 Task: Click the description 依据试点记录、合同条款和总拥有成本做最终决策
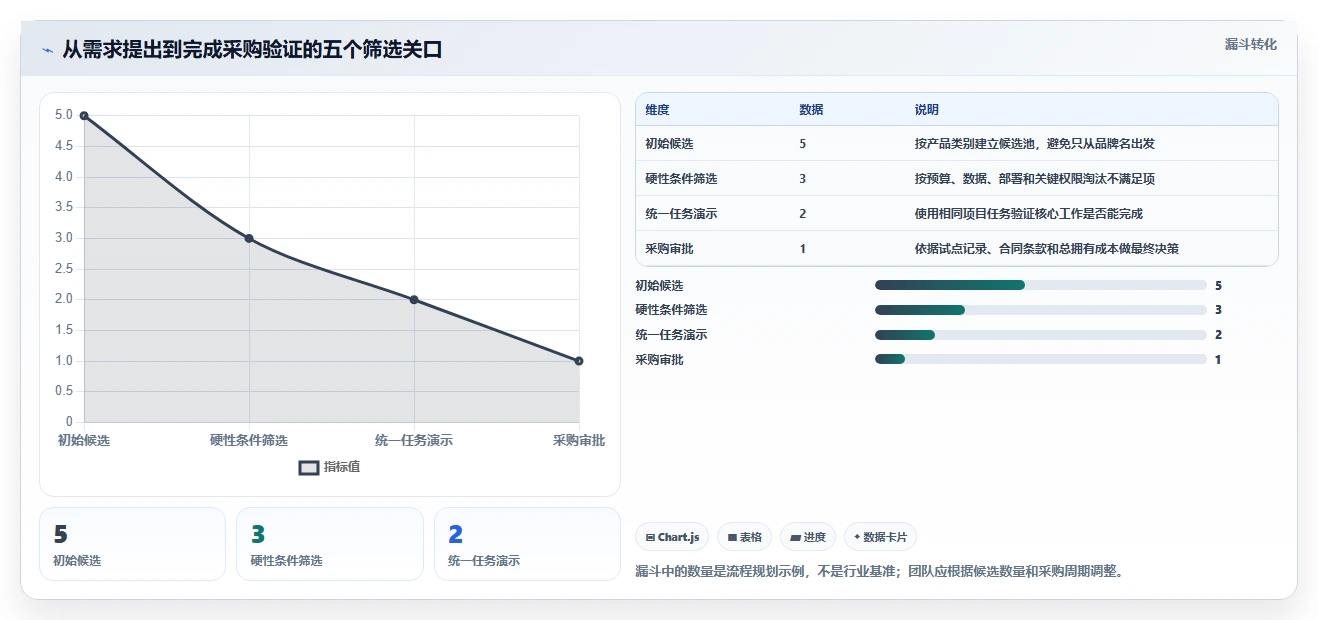(1047, 249)
